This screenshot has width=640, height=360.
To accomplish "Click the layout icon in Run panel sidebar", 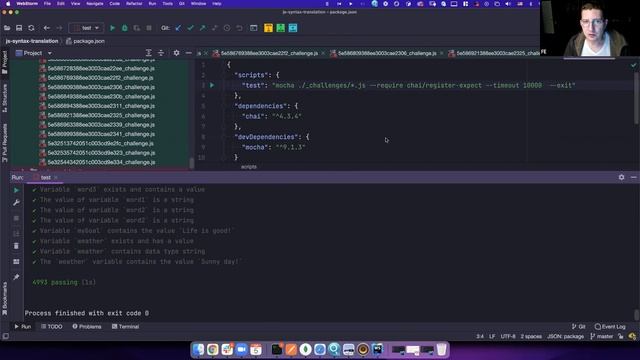I will 16,262.
